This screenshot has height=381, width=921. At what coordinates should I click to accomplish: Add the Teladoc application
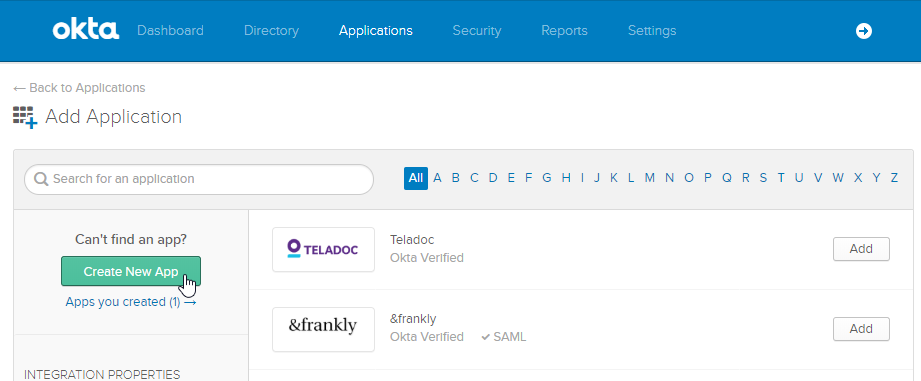(861, 249)
